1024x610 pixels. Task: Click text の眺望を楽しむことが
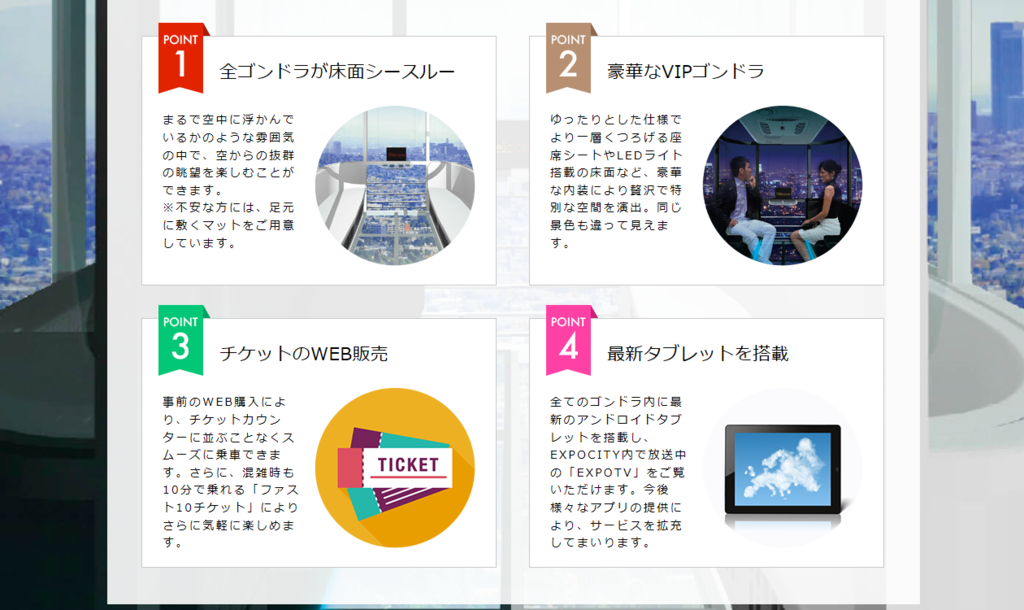(228, 172)
